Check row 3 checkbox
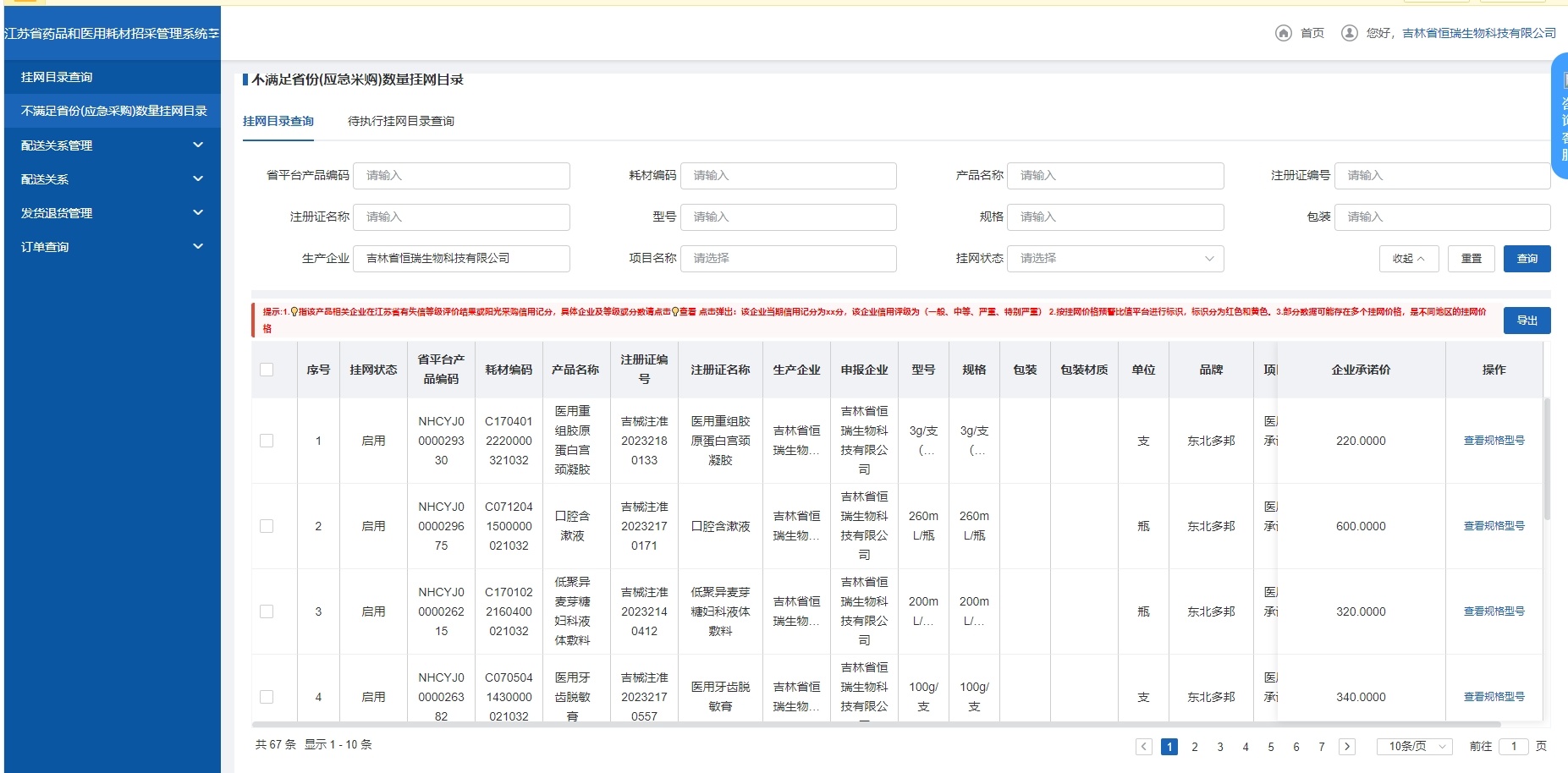1568x773 pixels. [x=267, y=611]
